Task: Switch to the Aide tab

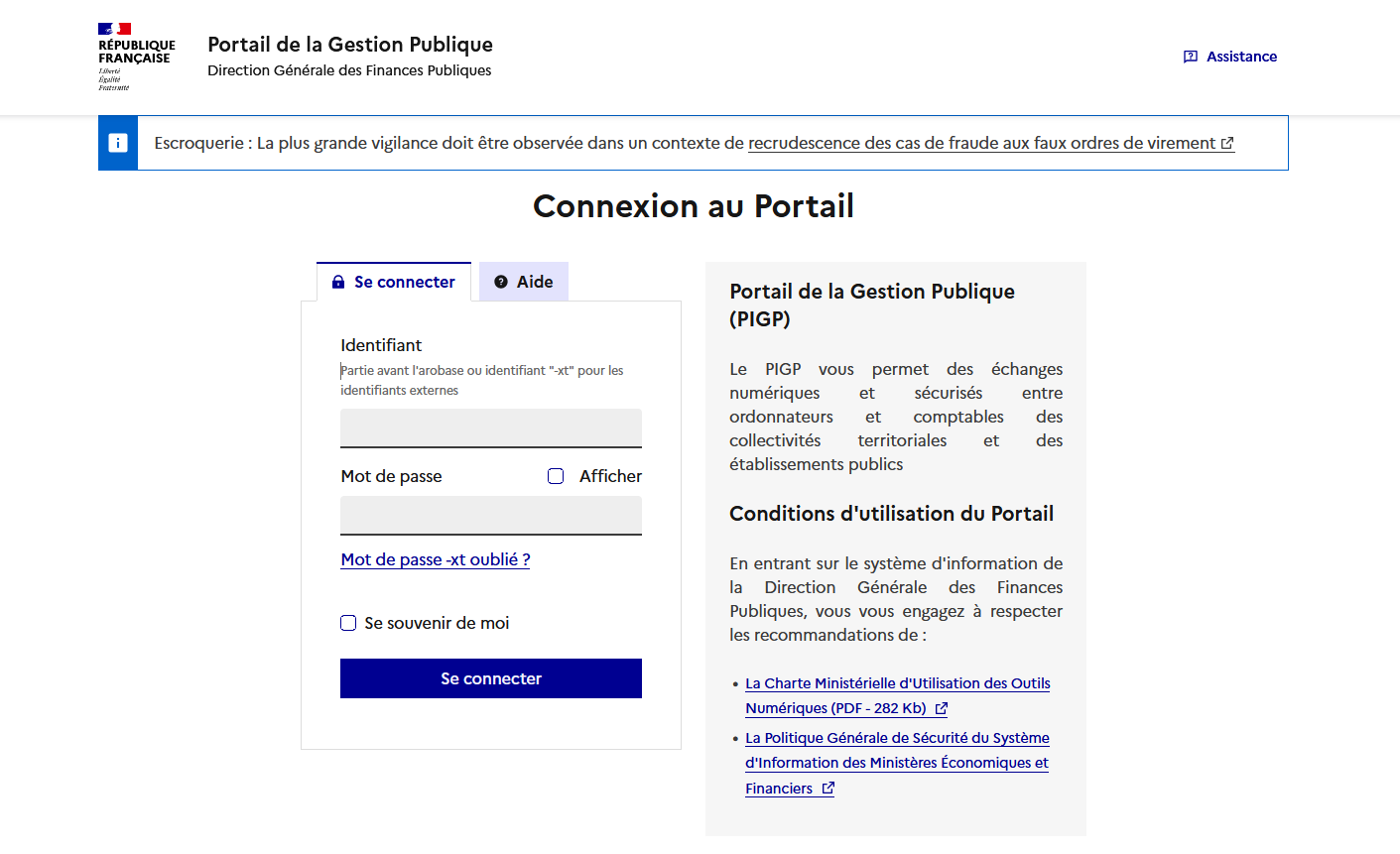Action: click(x=524, y=282)
